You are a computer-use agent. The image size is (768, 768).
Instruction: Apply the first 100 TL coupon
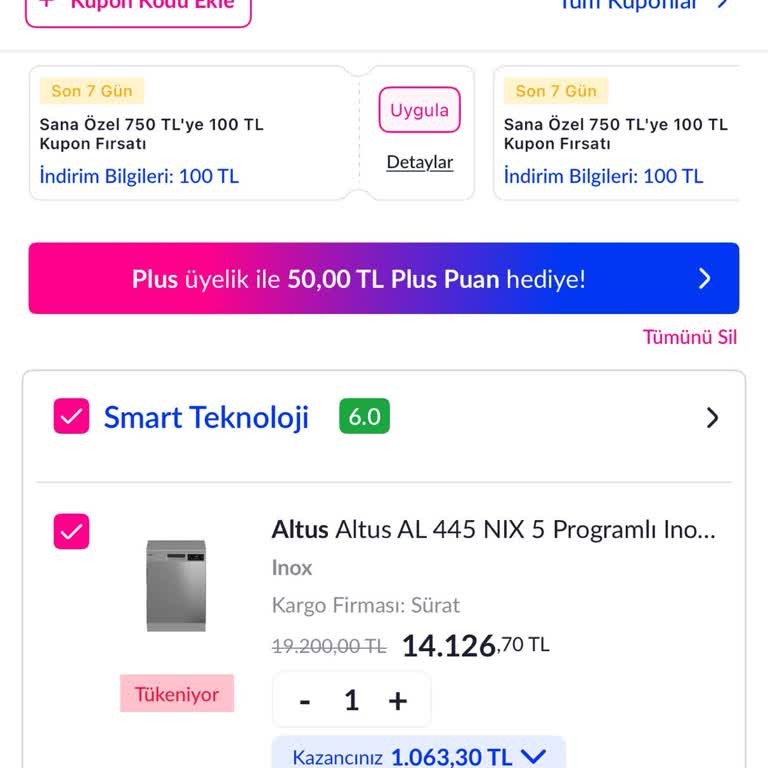419,111
